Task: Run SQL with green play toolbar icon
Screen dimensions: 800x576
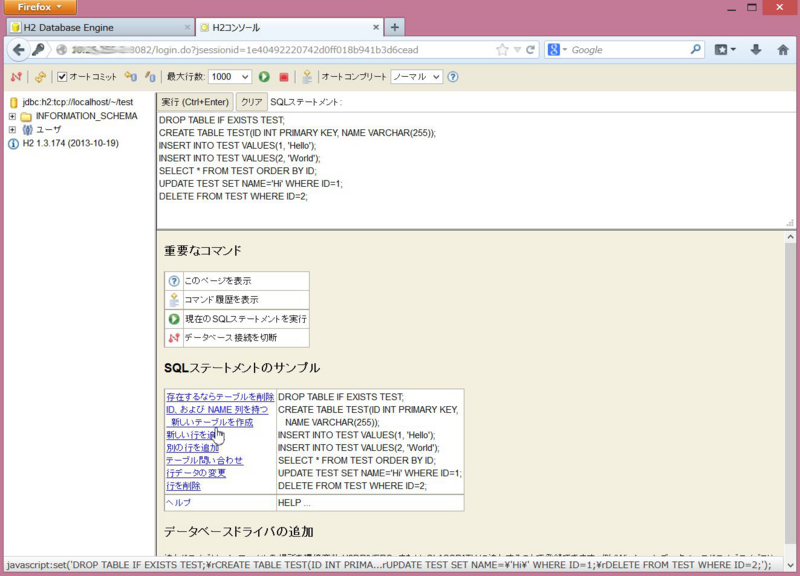Action: (264, 77)
